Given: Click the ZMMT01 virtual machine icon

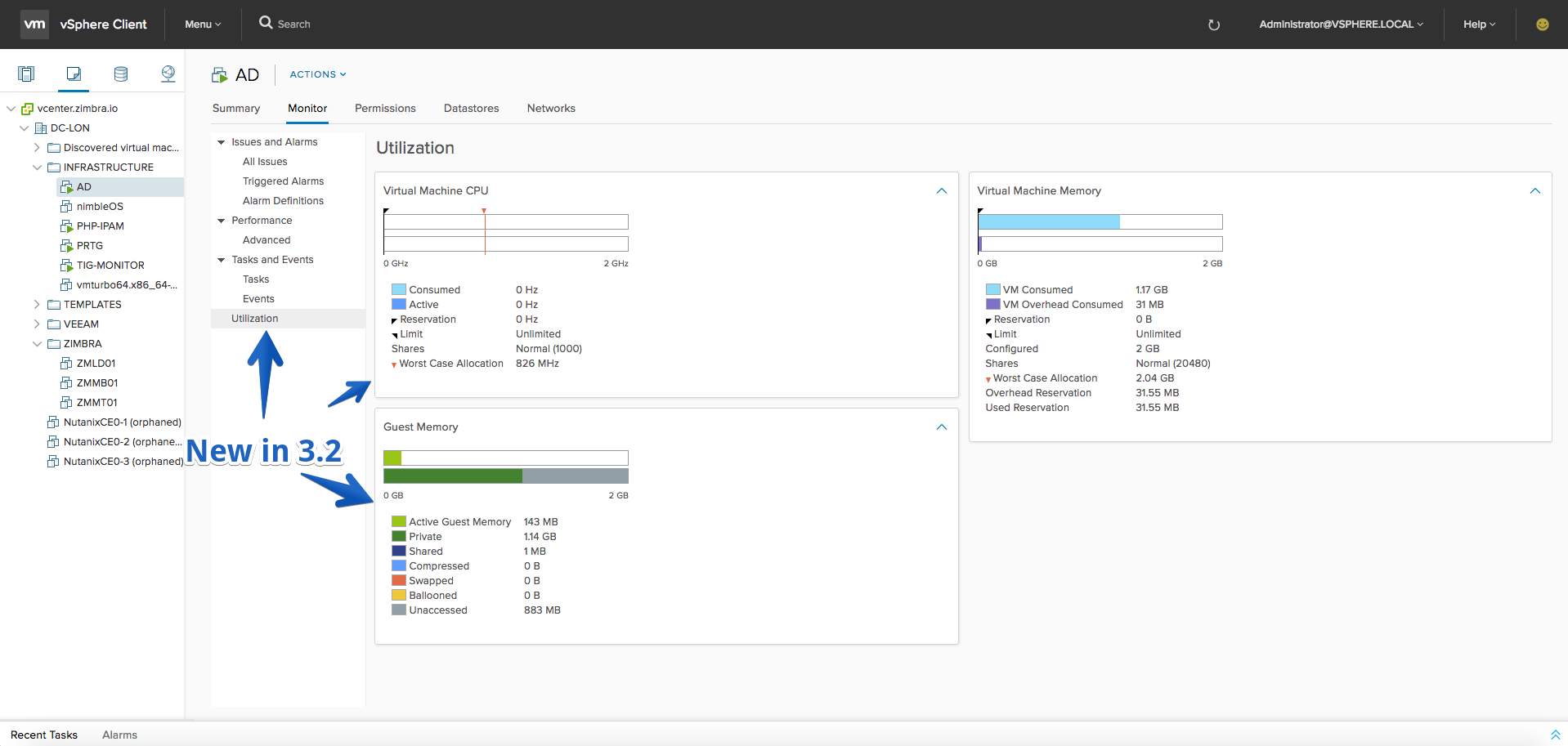Looking at the screenshot, I should click(66, 403).
